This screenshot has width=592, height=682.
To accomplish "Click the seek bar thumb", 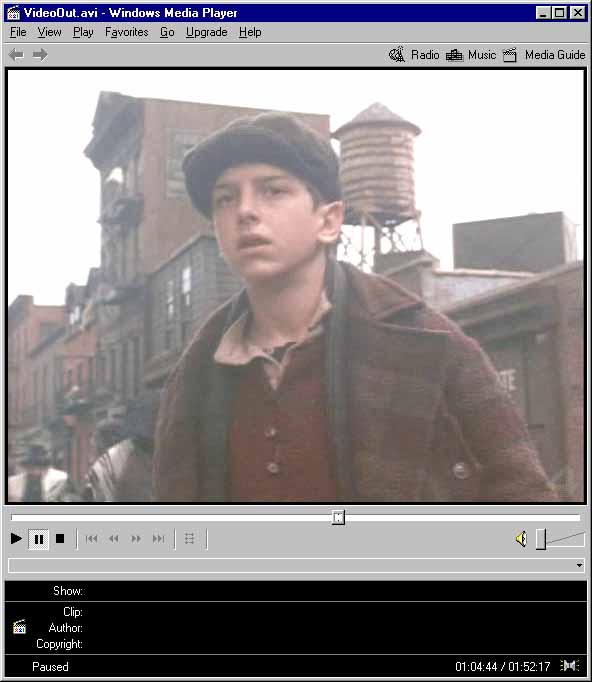I will click(x=338, y=518).
